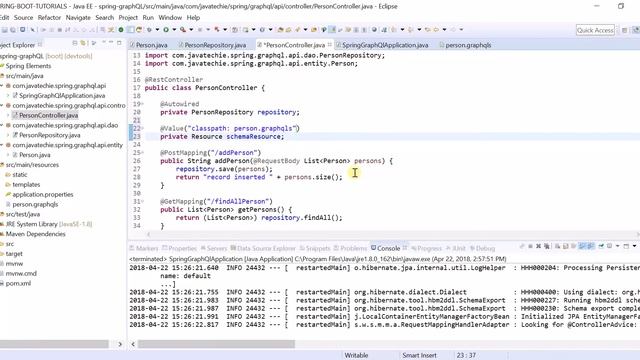Collapse the code fold at line 19
Screen dimensions: 640x360
point(142,104)
